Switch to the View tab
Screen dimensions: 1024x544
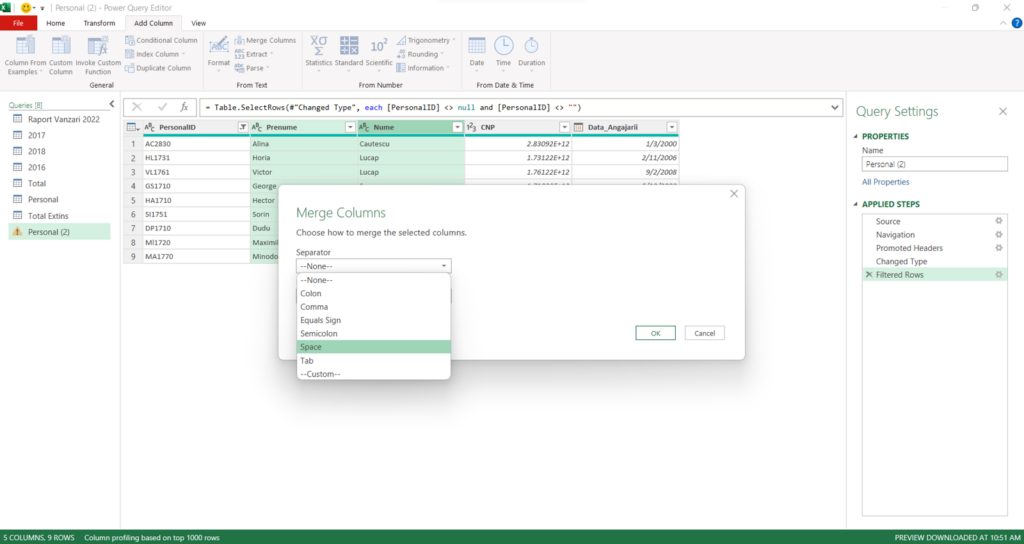199,23
